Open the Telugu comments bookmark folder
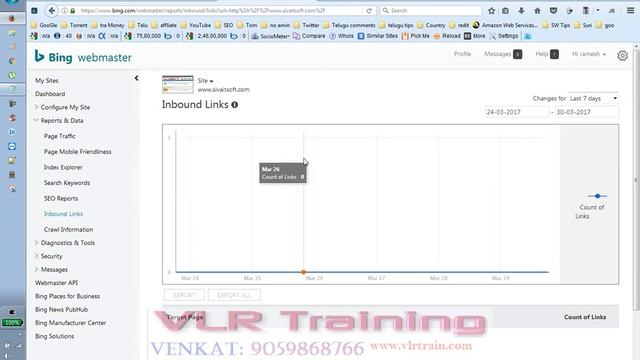 [x=349, y=25]
